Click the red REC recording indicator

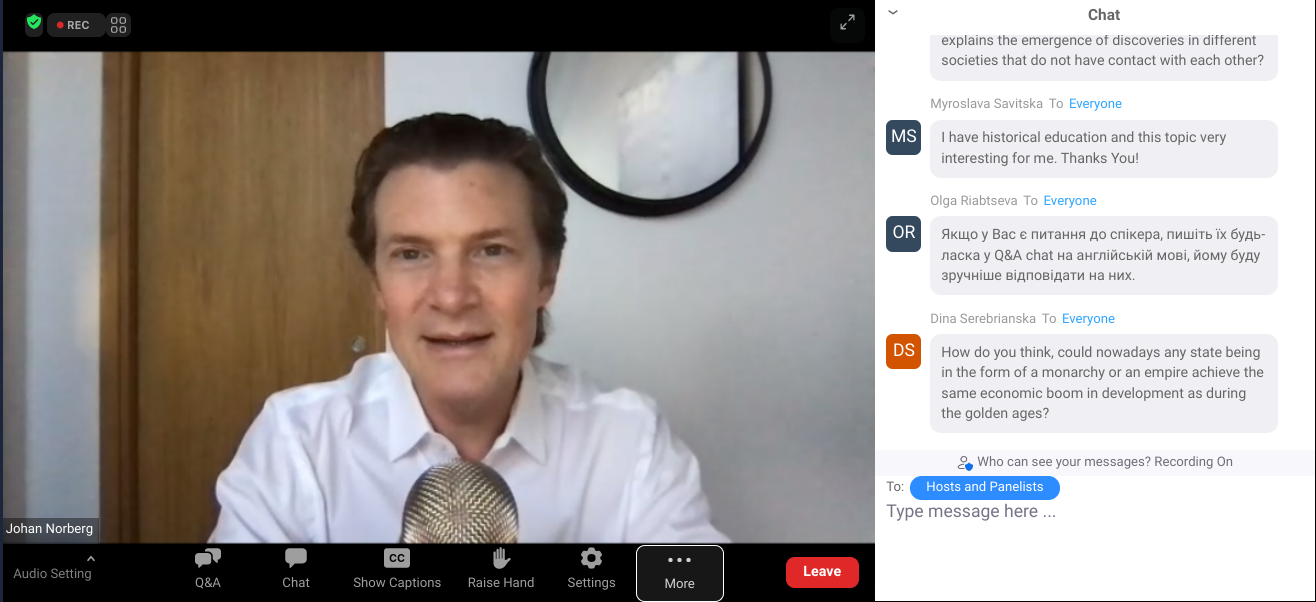click(x=75, y=25)
